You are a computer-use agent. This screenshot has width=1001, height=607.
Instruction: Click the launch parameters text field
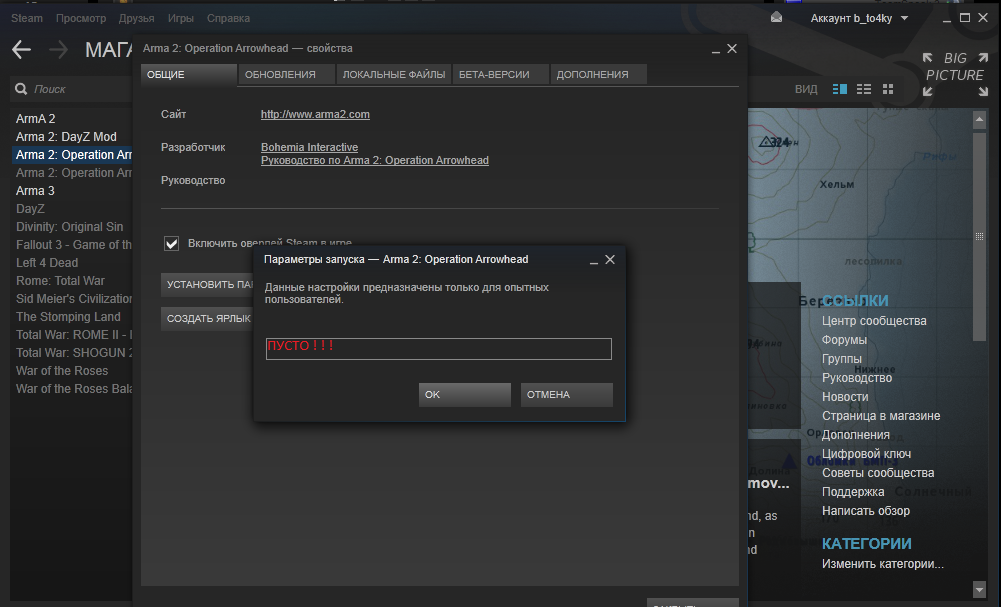439,349
